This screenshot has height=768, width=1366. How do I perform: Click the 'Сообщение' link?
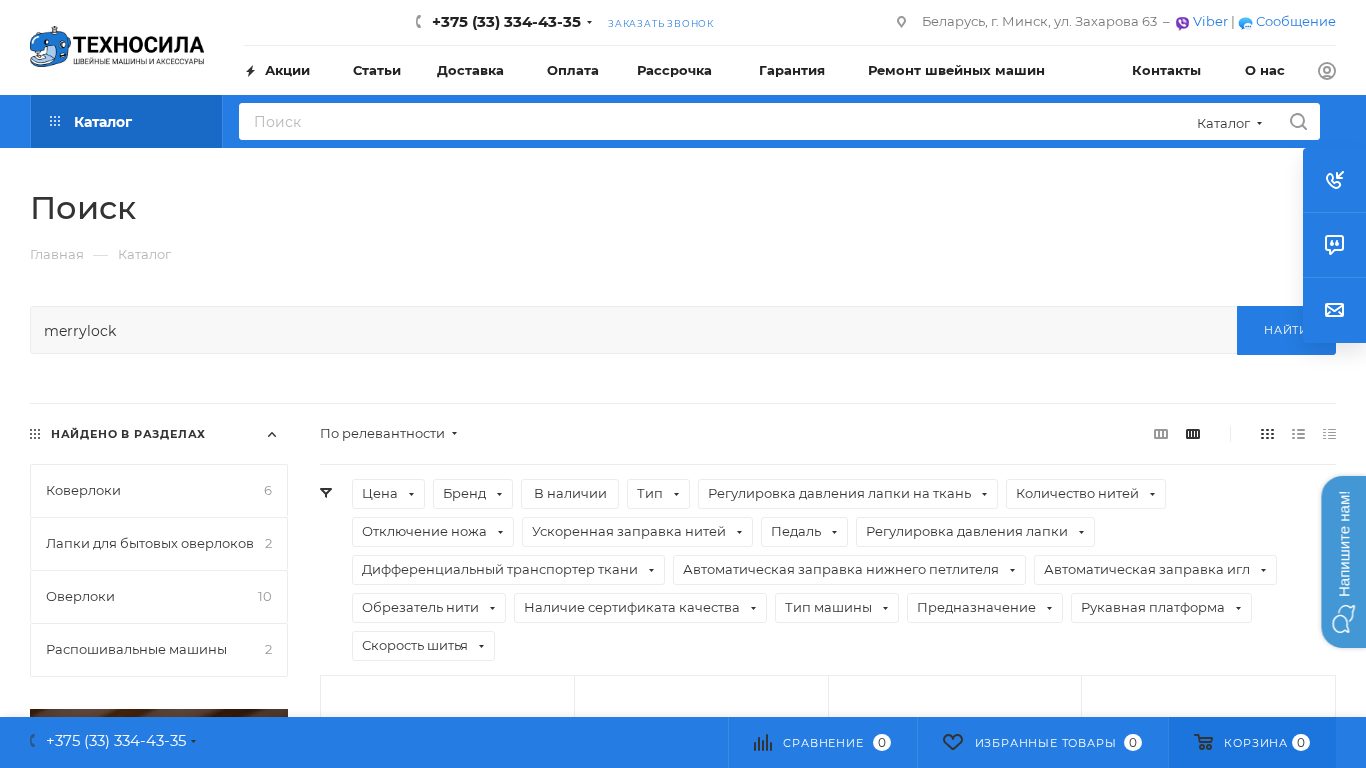1295,22
